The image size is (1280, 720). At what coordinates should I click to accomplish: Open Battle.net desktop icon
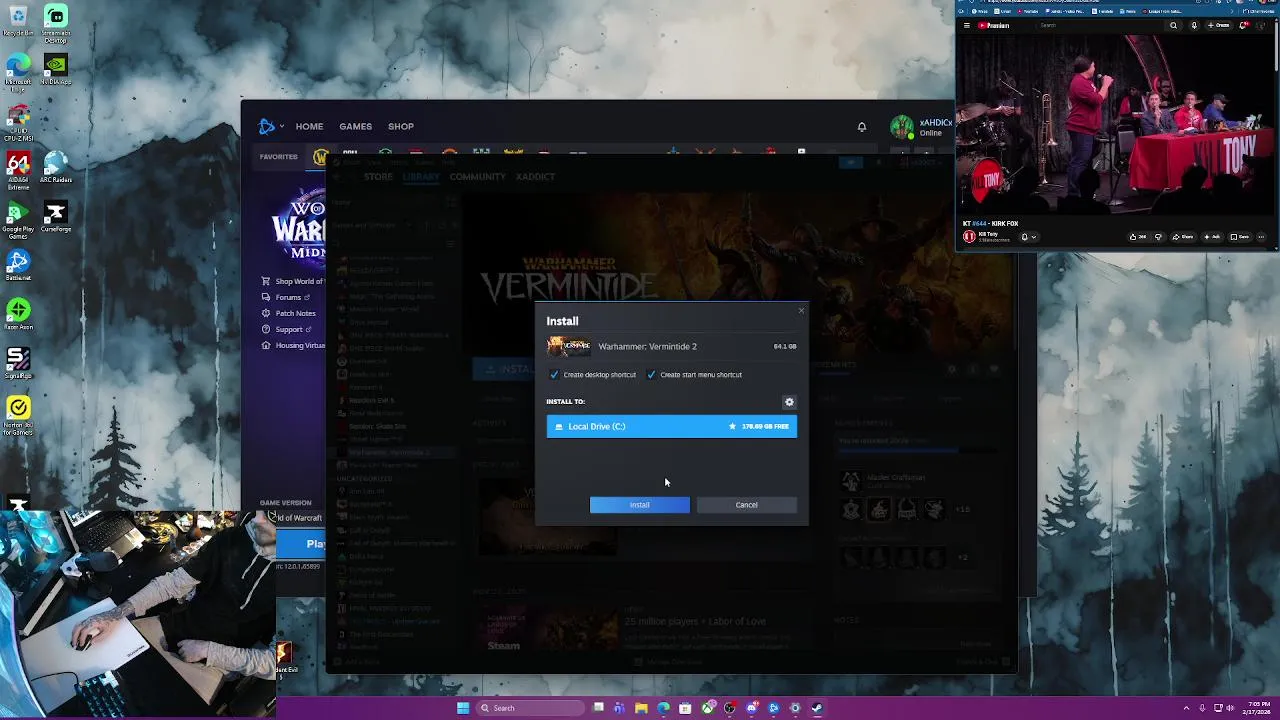tap(18, 265)
